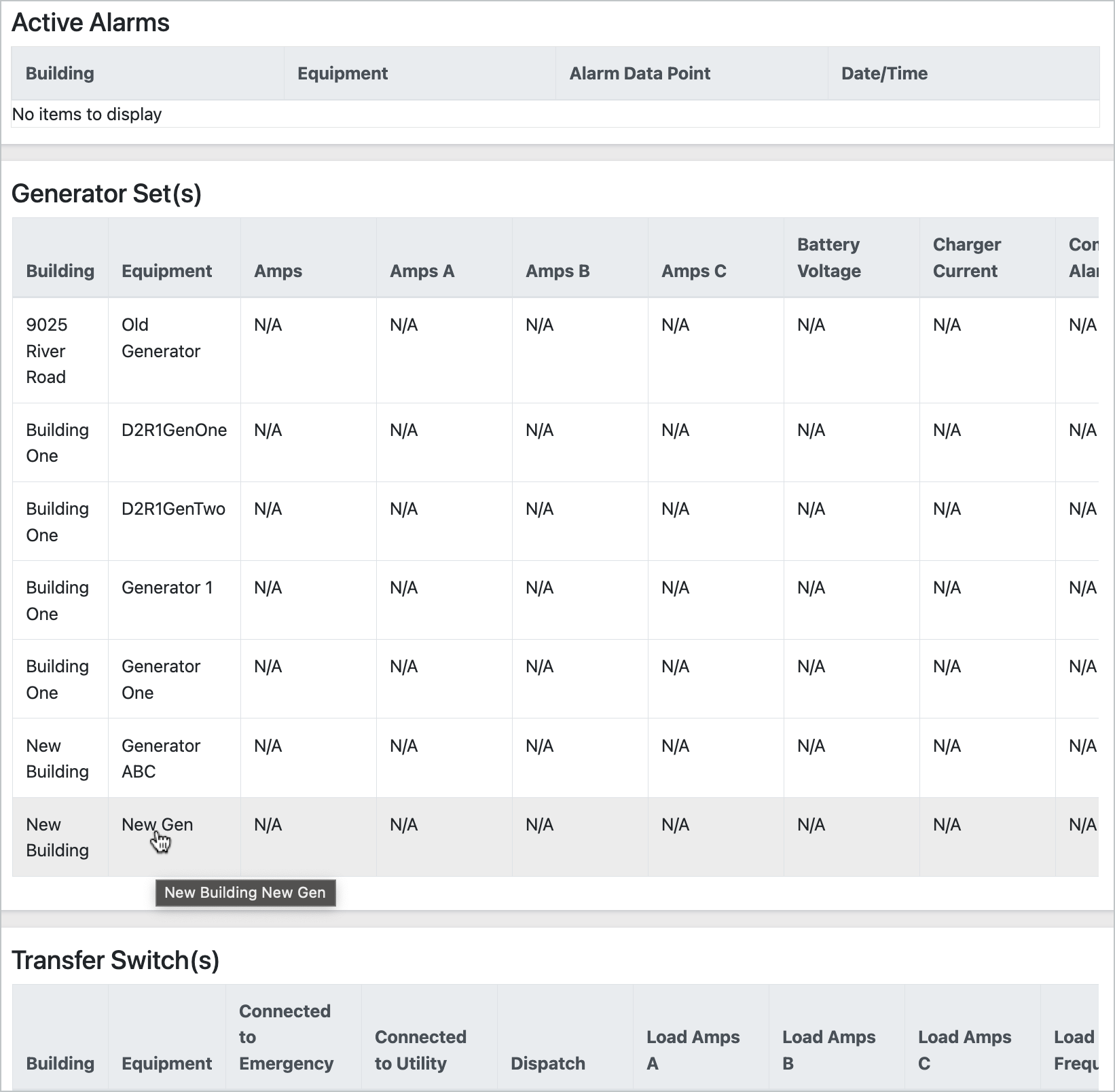Image resolution: width=1115 pixels, height=1092 pixels.
Task: Click the Generator ABC equipment entry
Action: (x=161, y=758)
